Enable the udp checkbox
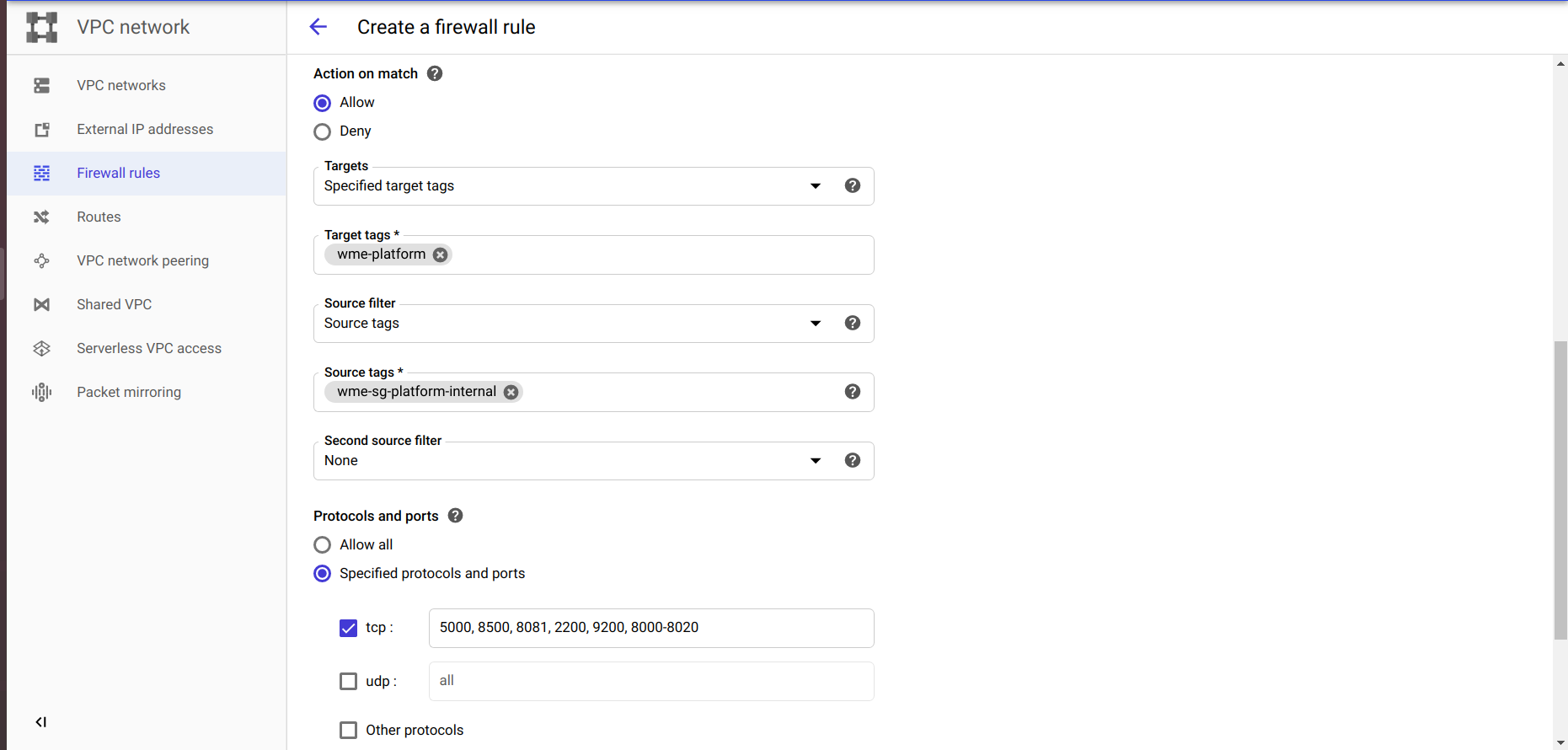This screenshot has width=1568, height=750. (348, 681)
